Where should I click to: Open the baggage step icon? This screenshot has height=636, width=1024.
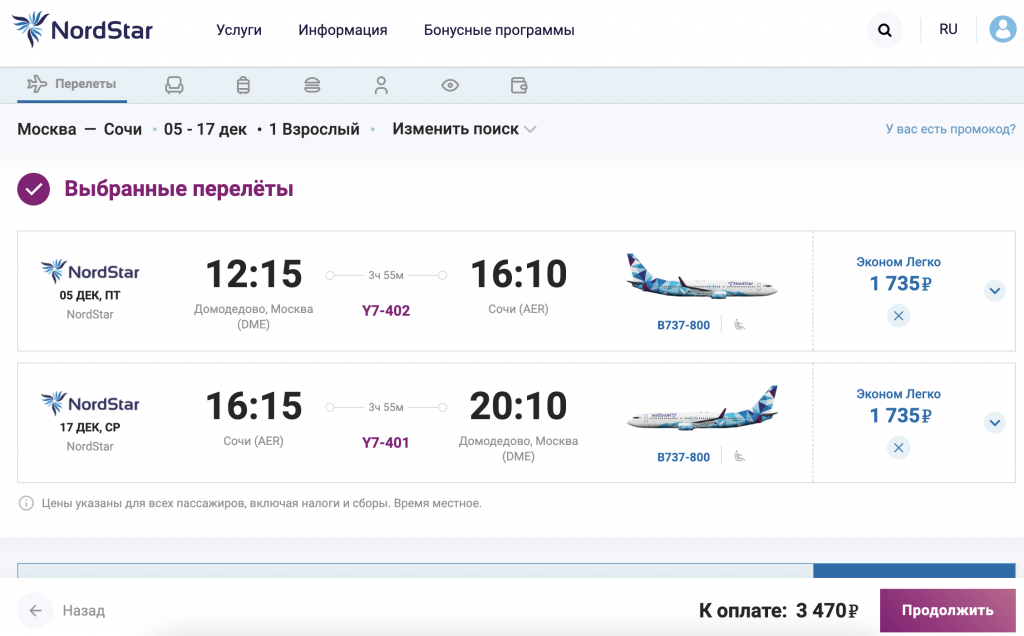pyautogui.click(x=243, y=85)
